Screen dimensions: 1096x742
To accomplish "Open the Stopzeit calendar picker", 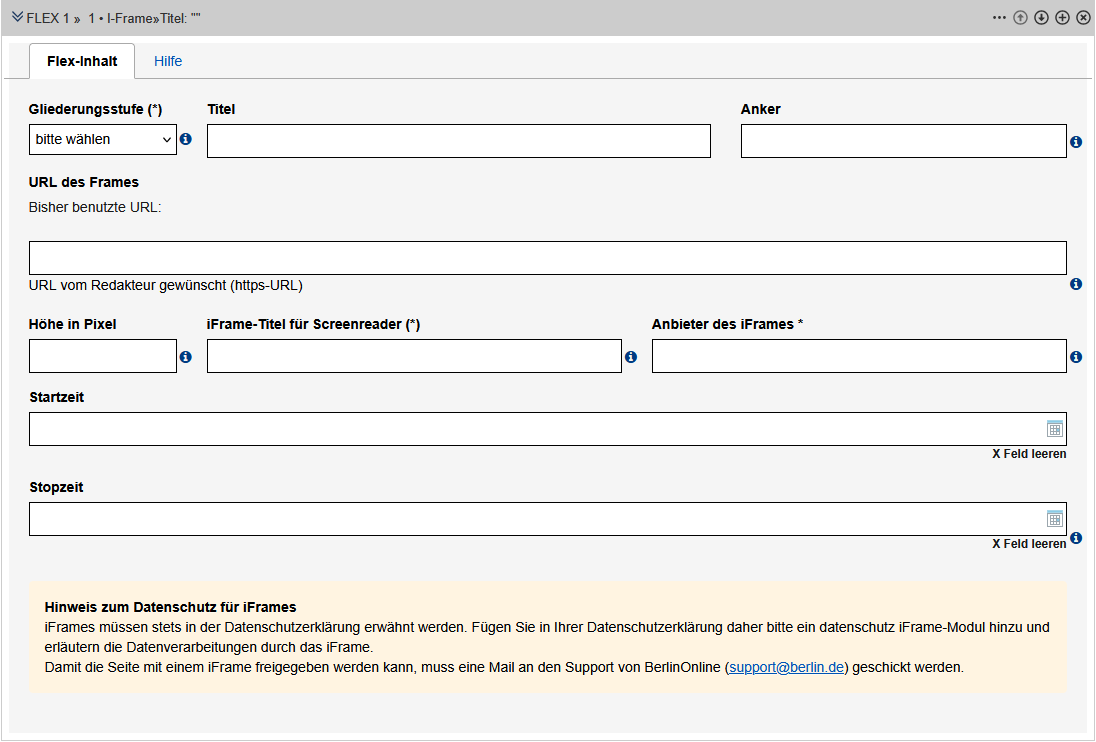I will [1054, 518].
